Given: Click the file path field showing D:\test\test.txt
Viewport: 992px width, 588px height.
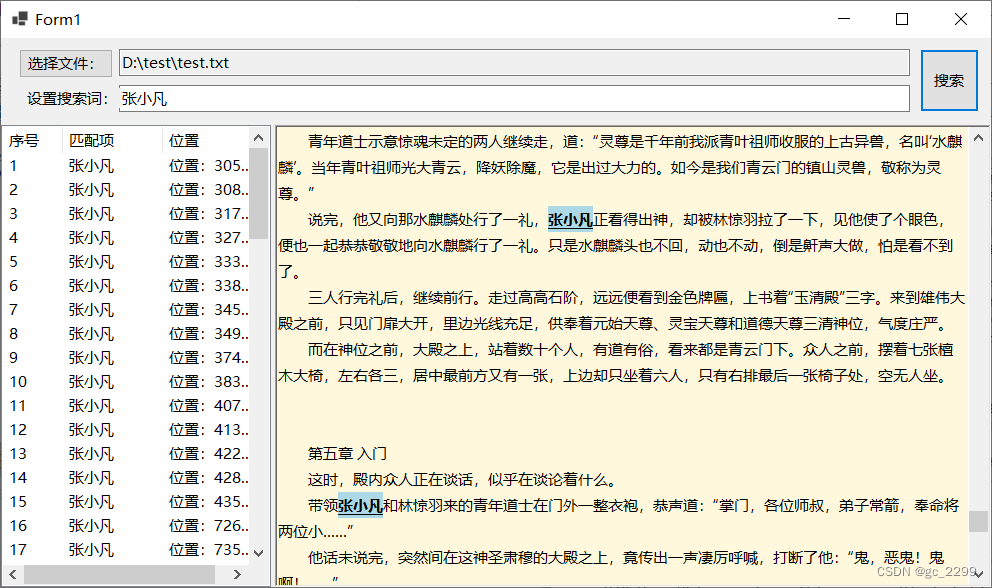Looking at the screenshot, I should point(400,63).
